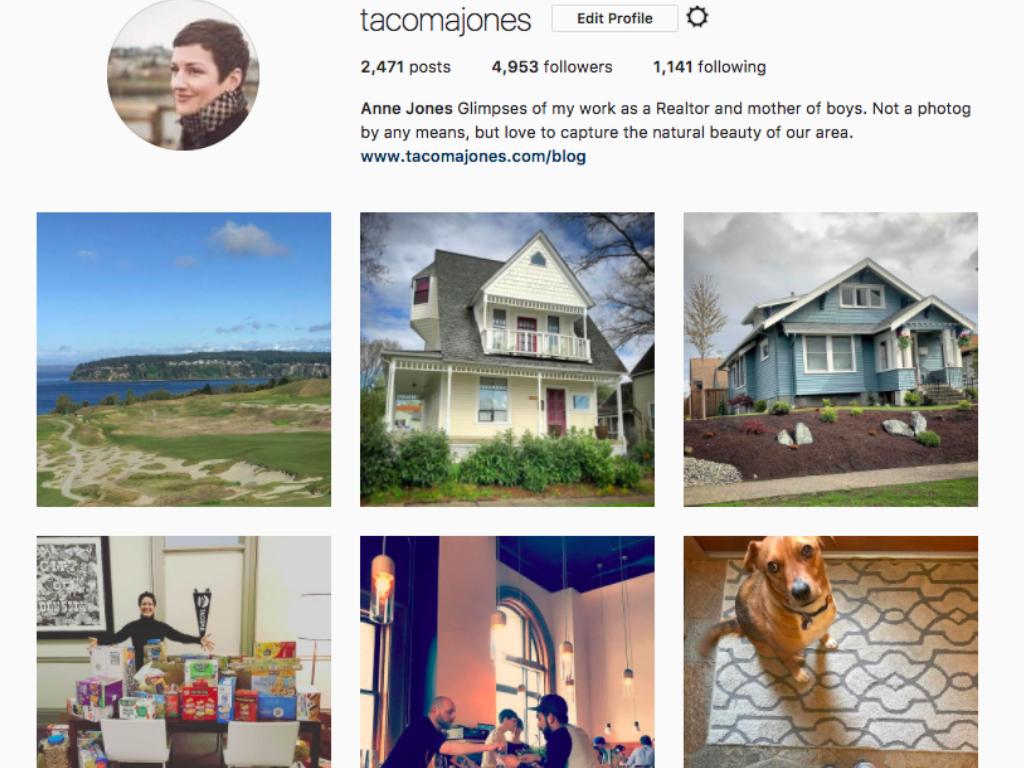Click the bio text about Realtor work
Viewport: 1024px width, 768px height.
click(666, 120)
